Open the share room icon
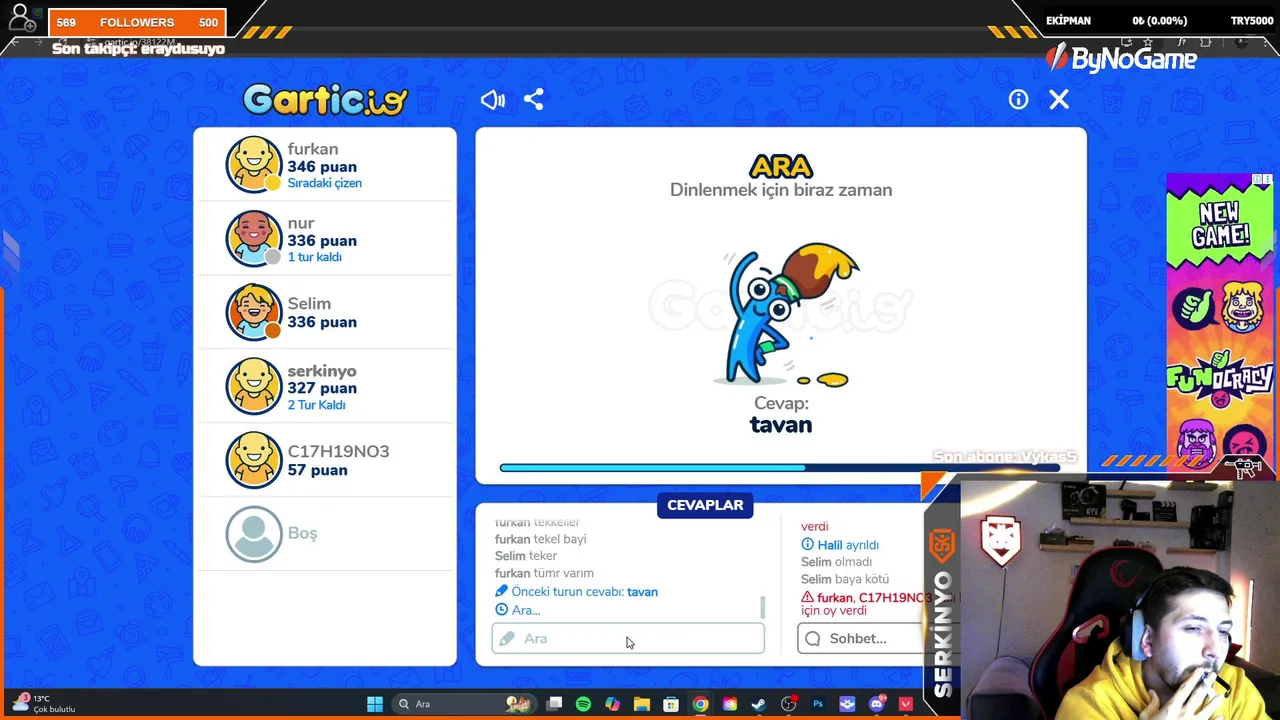 tap(534, 100)
